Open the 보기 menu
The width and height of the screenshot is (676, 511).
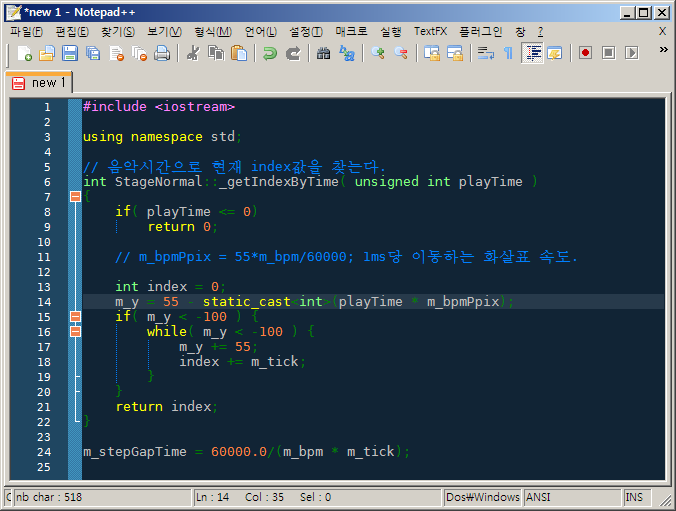tap(164, 31)
